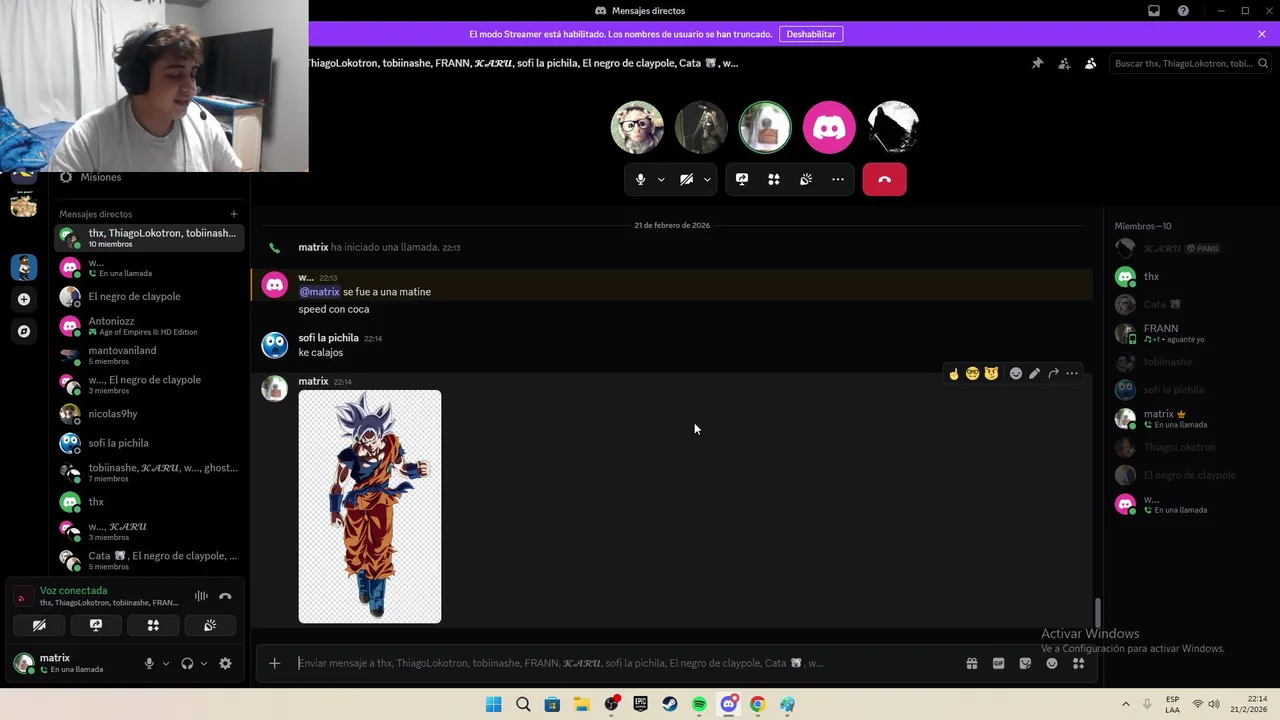Open help icon in title bar
The image size is (1280, 720).
(x=1184, y=11)
